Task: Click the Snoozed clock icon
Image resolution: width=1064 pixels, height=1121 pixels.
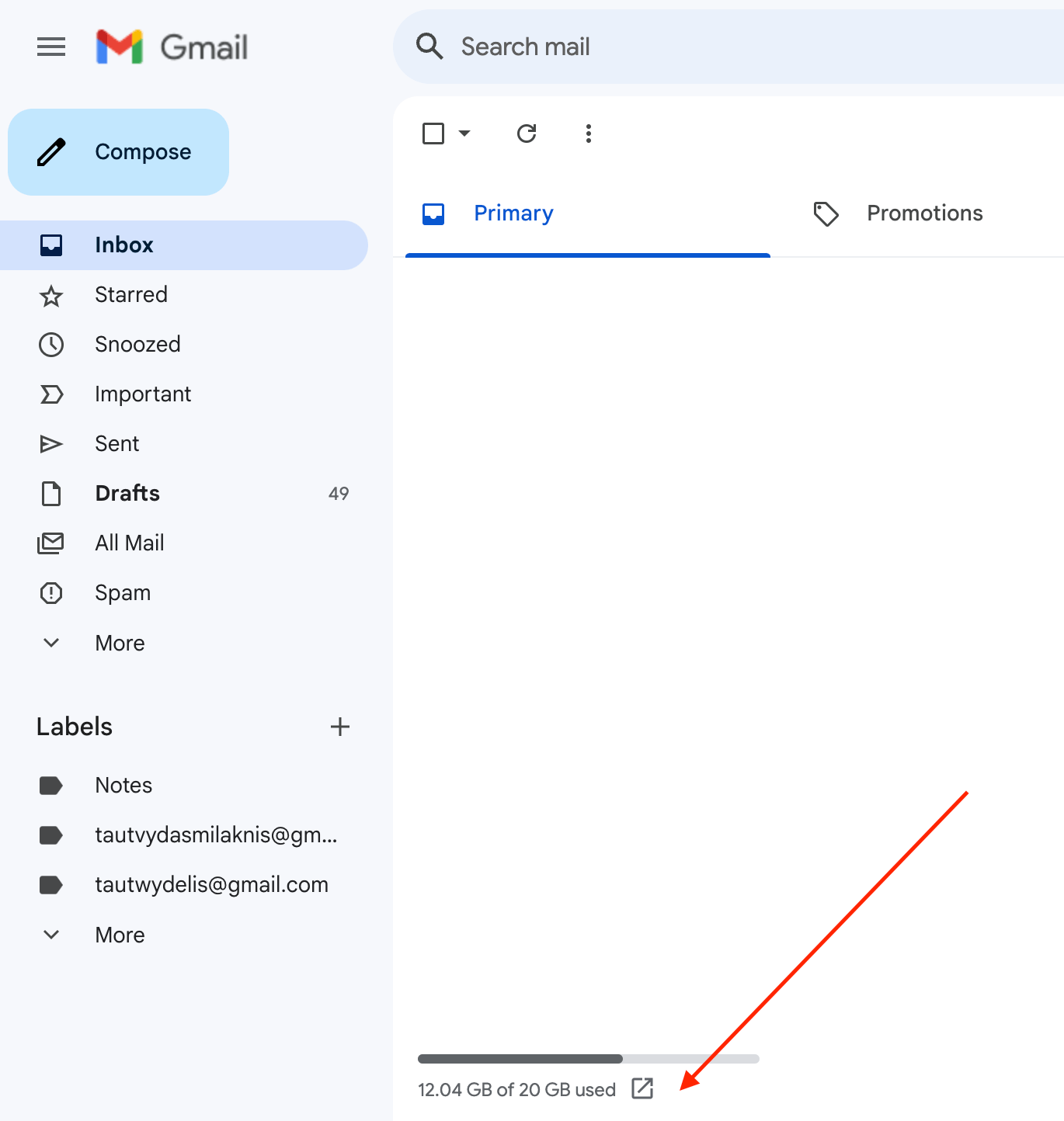Action: [51, 345]
